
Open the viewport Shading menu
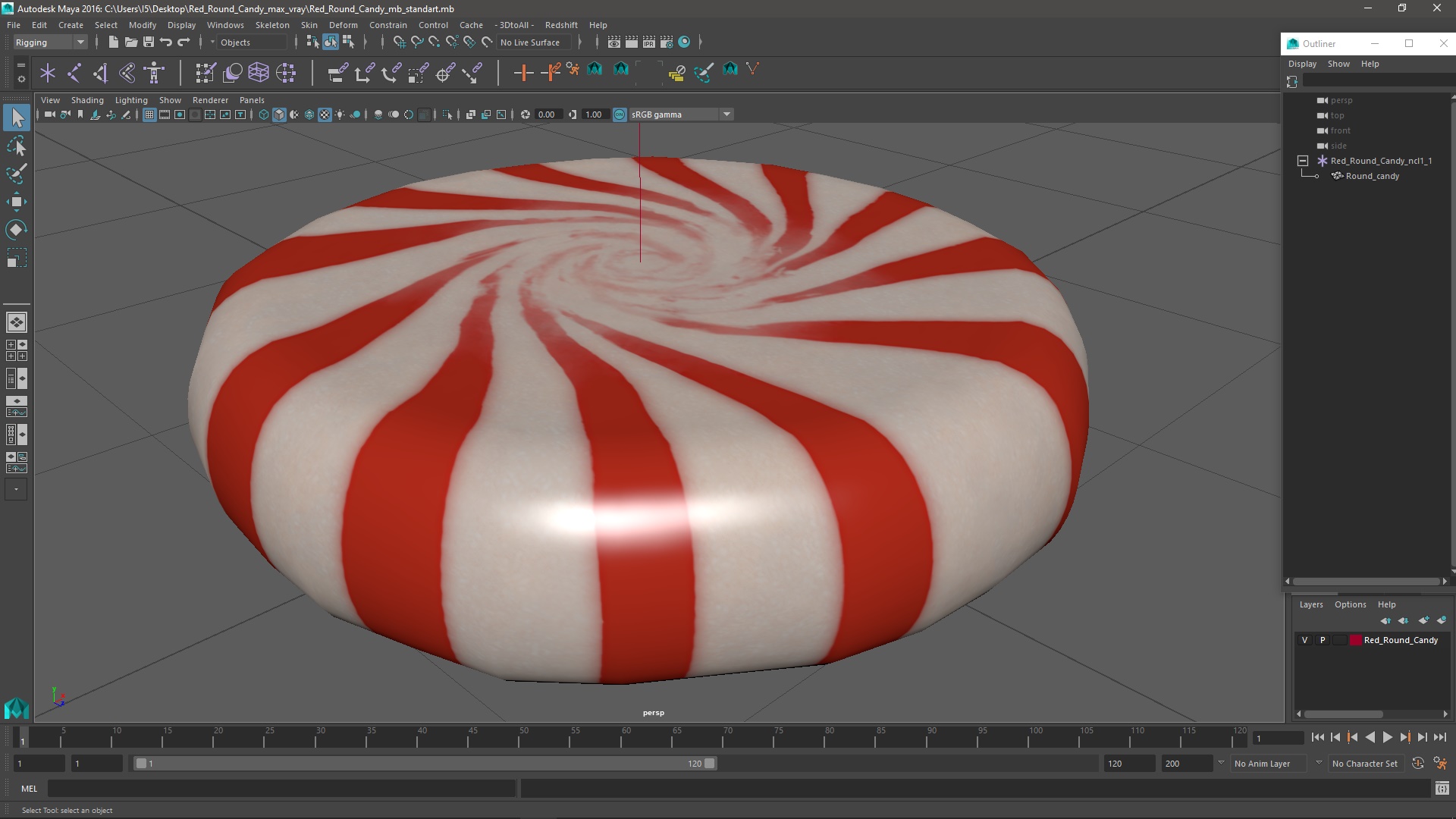[x=87, y=100]
